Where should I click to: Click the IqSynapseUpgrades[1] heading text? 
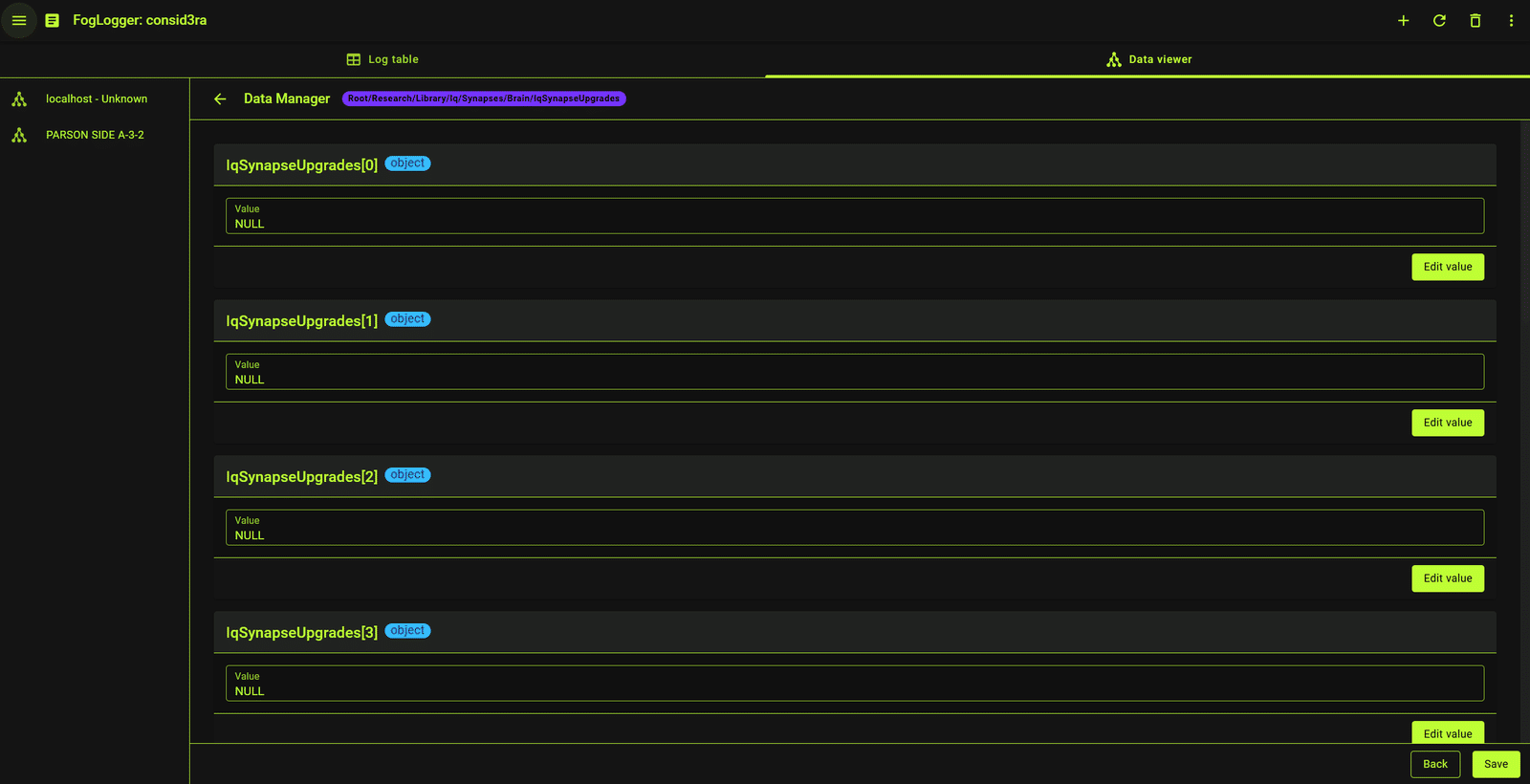[x=302, y=321]
